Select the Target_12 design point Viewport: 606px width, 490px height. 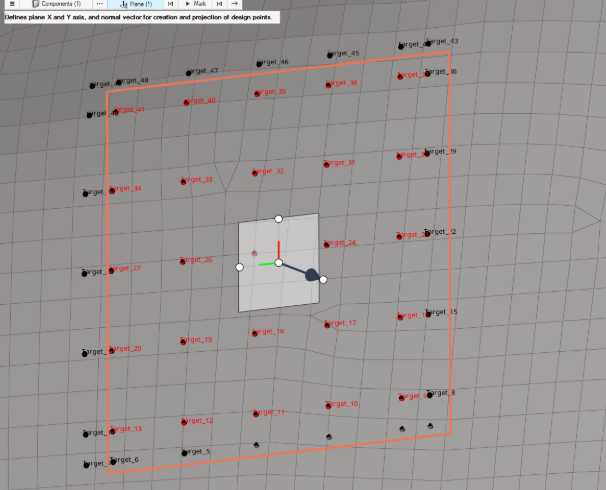184,422
